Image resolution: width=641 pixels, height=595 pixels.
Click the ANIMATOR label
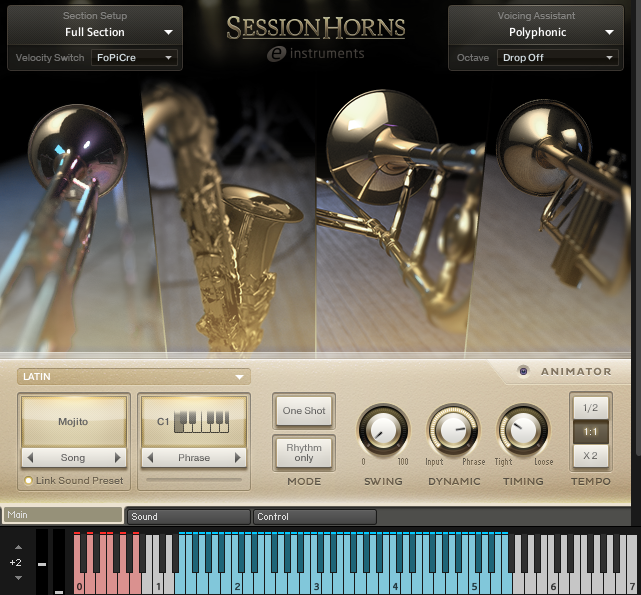576,371
